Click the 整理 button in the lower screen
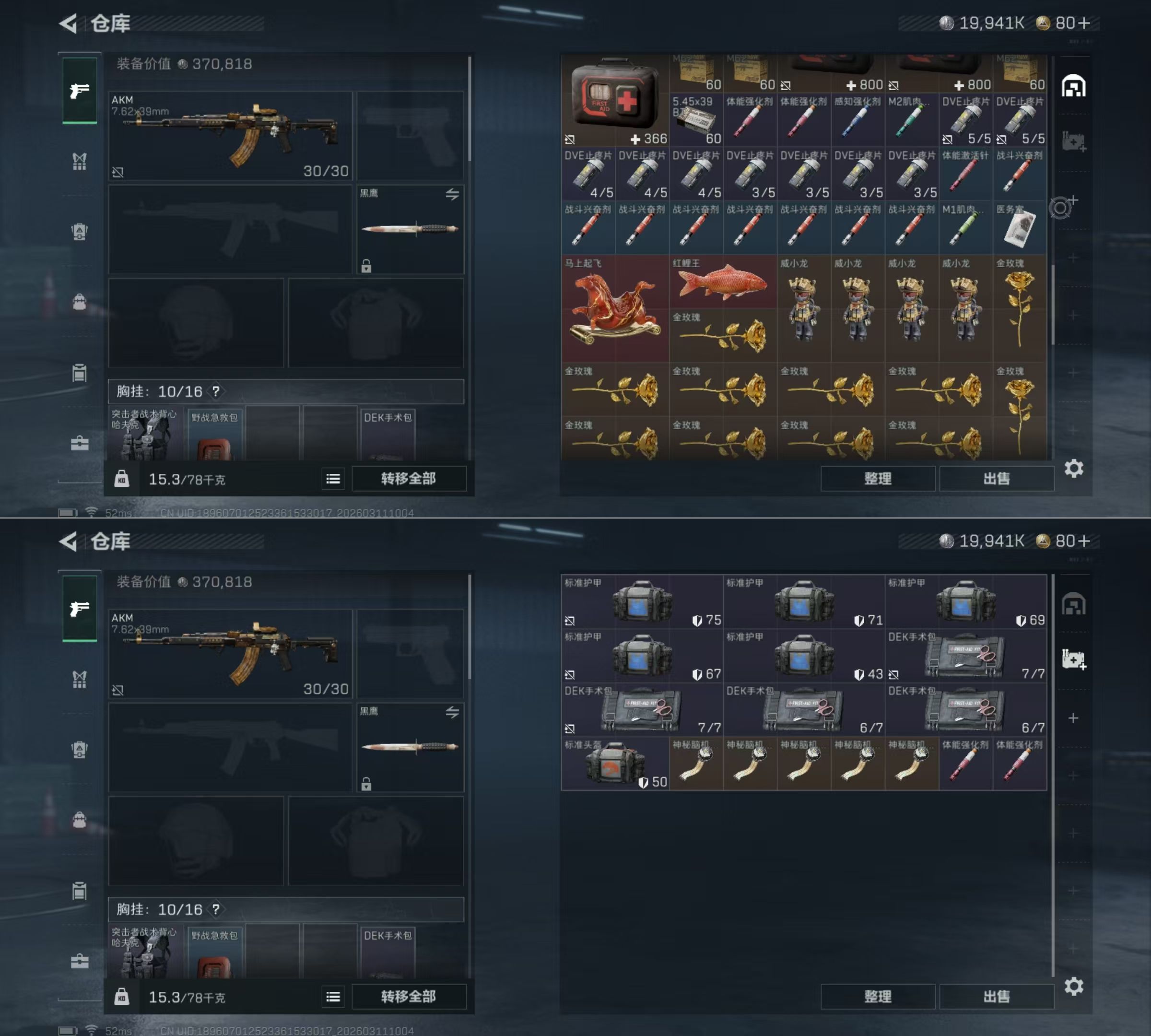Viewport: 1151px width, 1036px height. click(x=877, y=997)
